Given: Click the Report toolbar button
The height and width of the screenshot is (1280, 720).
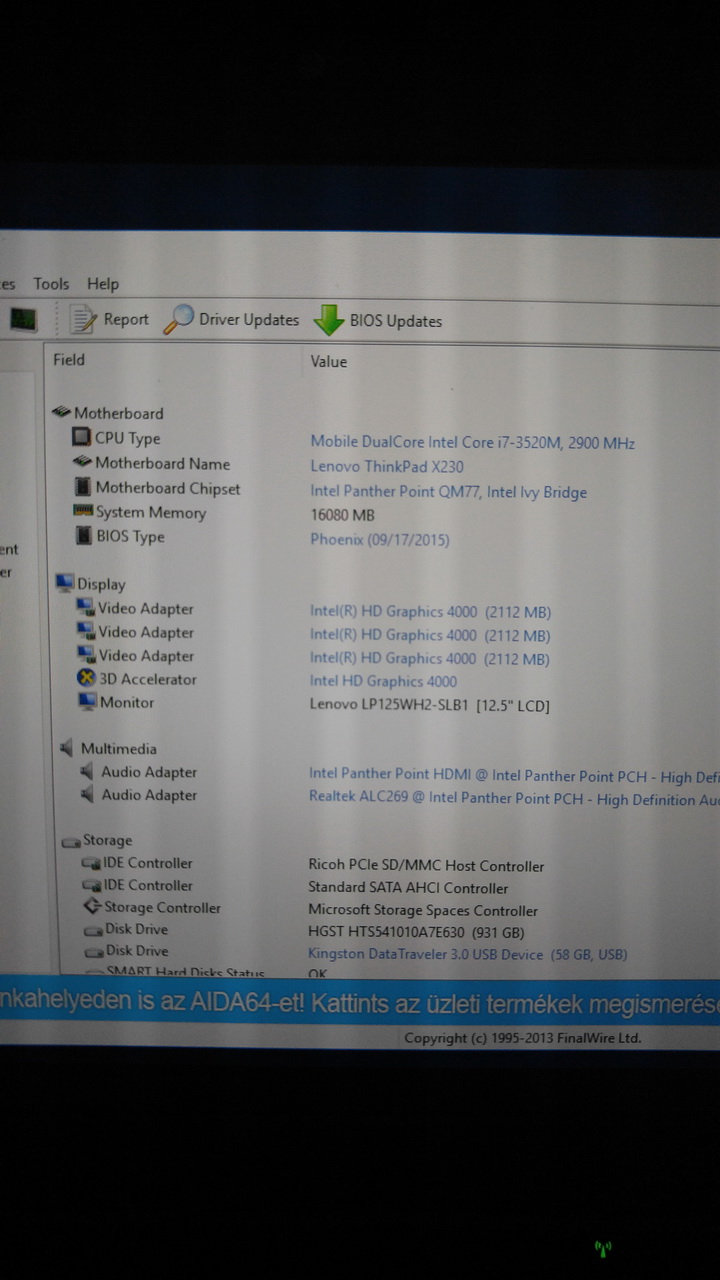Looking at the screenshot, I should click(110, 319).
